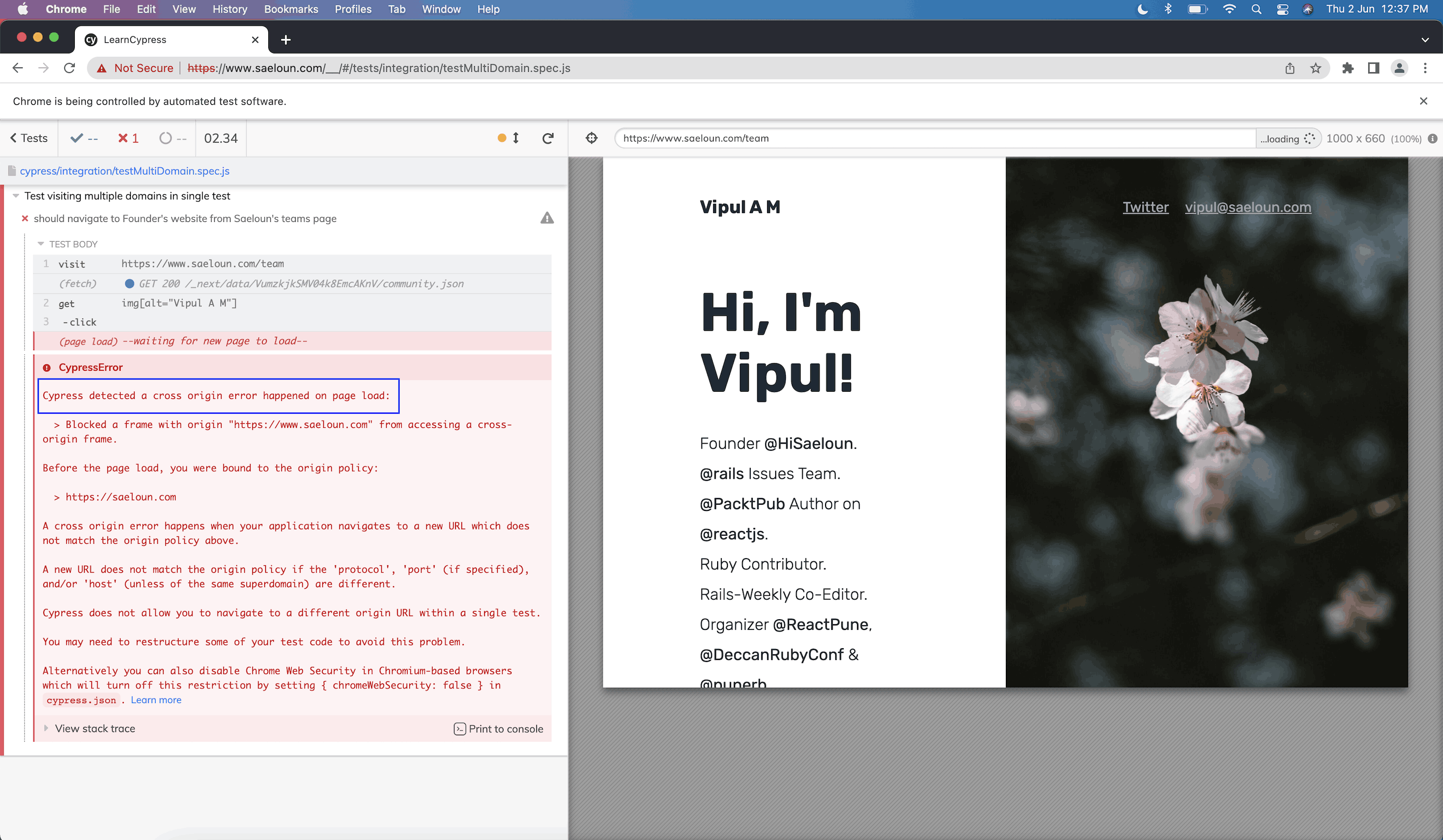Toggle Chrome's side panel icon
The image size is (1443, 840).
coord(1373,68)
